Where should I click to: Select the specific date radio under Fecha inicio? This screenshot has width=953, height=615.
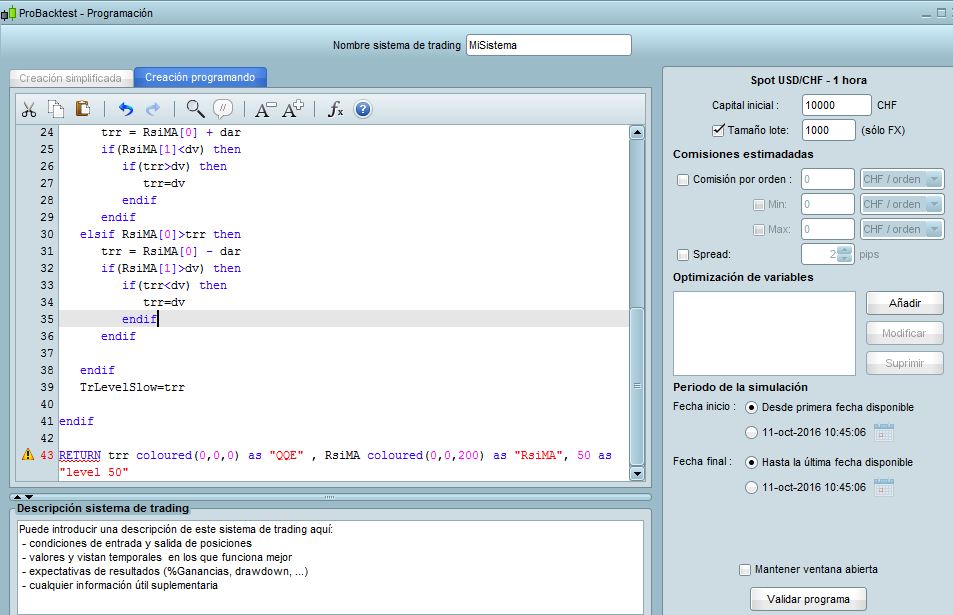(x=751, y=432)
